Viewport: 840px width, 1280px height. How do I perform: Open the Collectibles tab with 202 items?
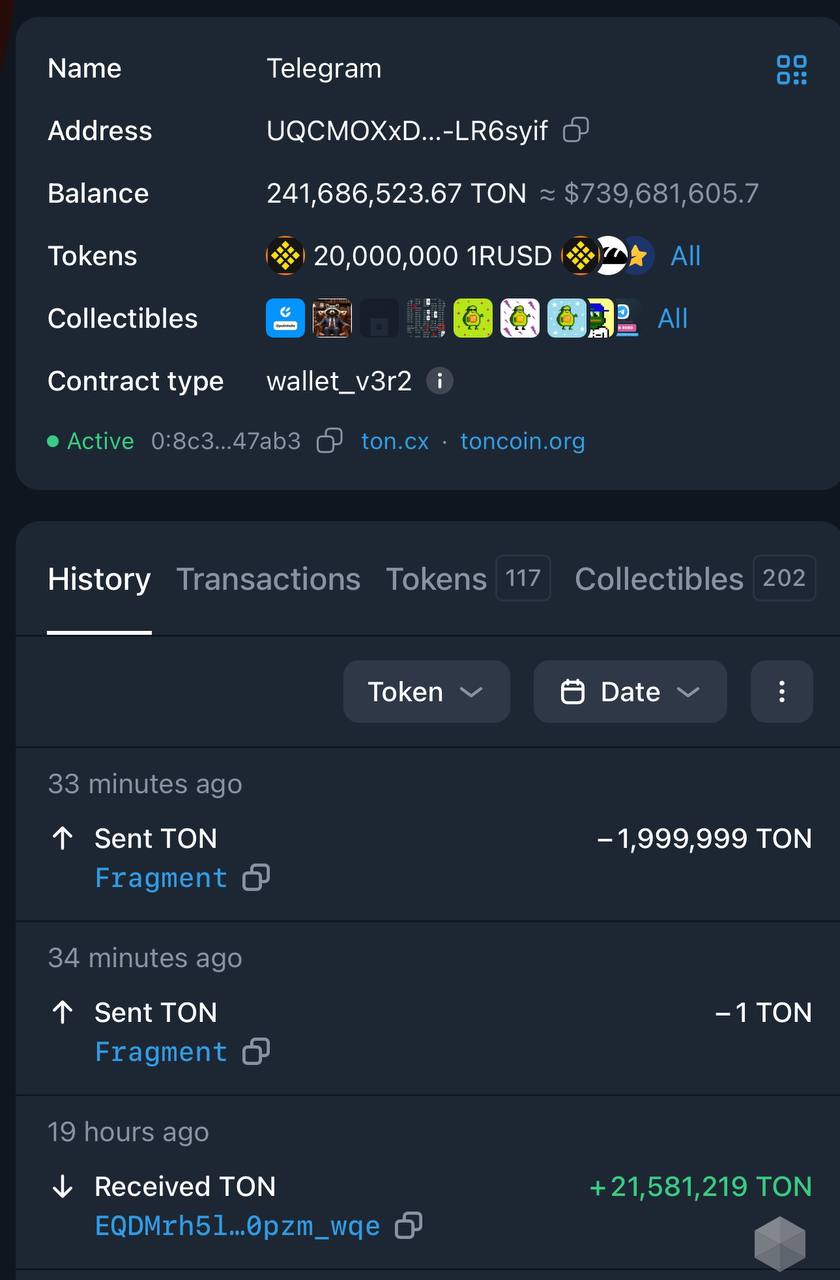click(695, 579)
